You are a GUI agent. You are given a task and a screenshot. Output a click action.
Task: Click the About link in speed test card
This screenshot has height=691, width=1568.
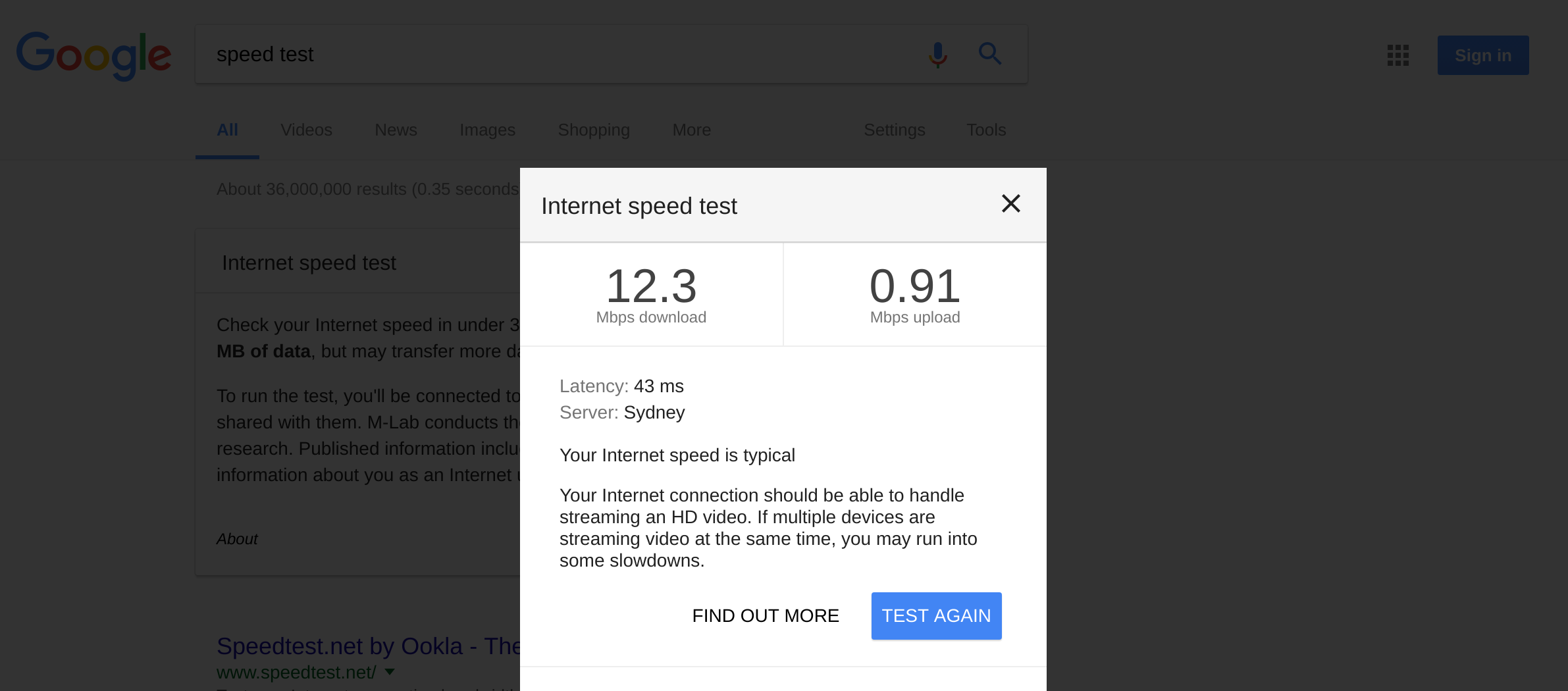[x=237, y=539]
